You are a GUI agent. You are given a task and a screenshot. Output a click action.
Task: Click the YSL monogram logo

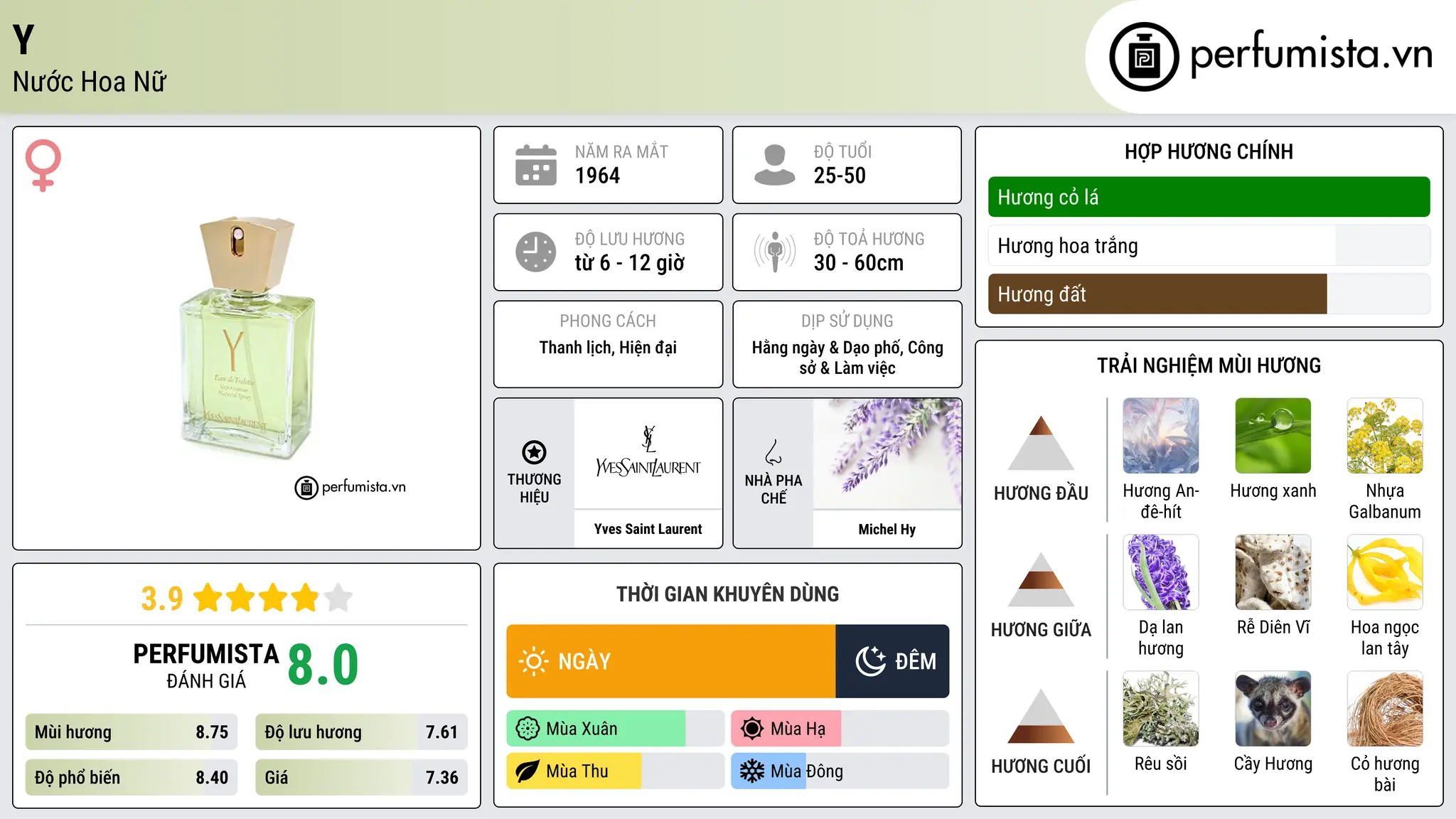pos(648,439)
